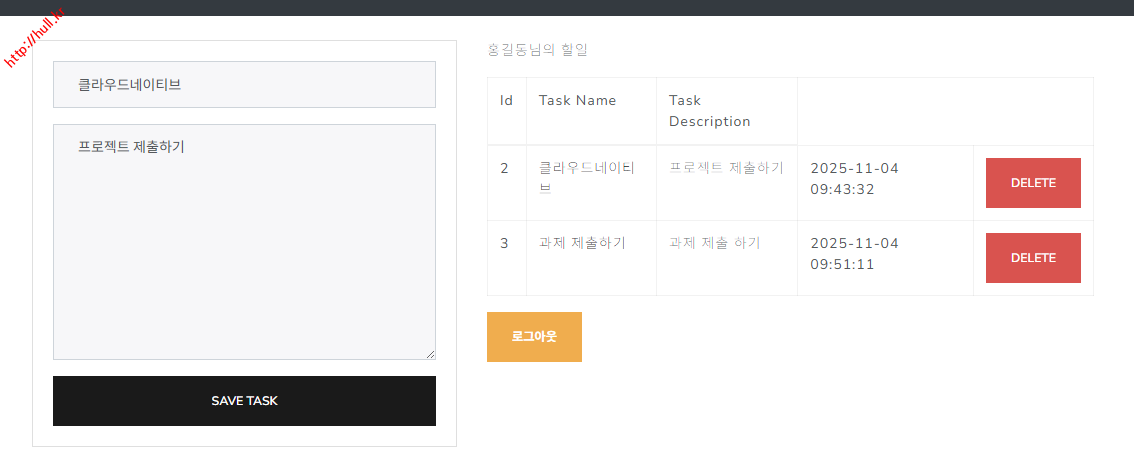Click the Task Description column header
The height and width of the screenshot is (456, 1134).
tap(709, 111)
